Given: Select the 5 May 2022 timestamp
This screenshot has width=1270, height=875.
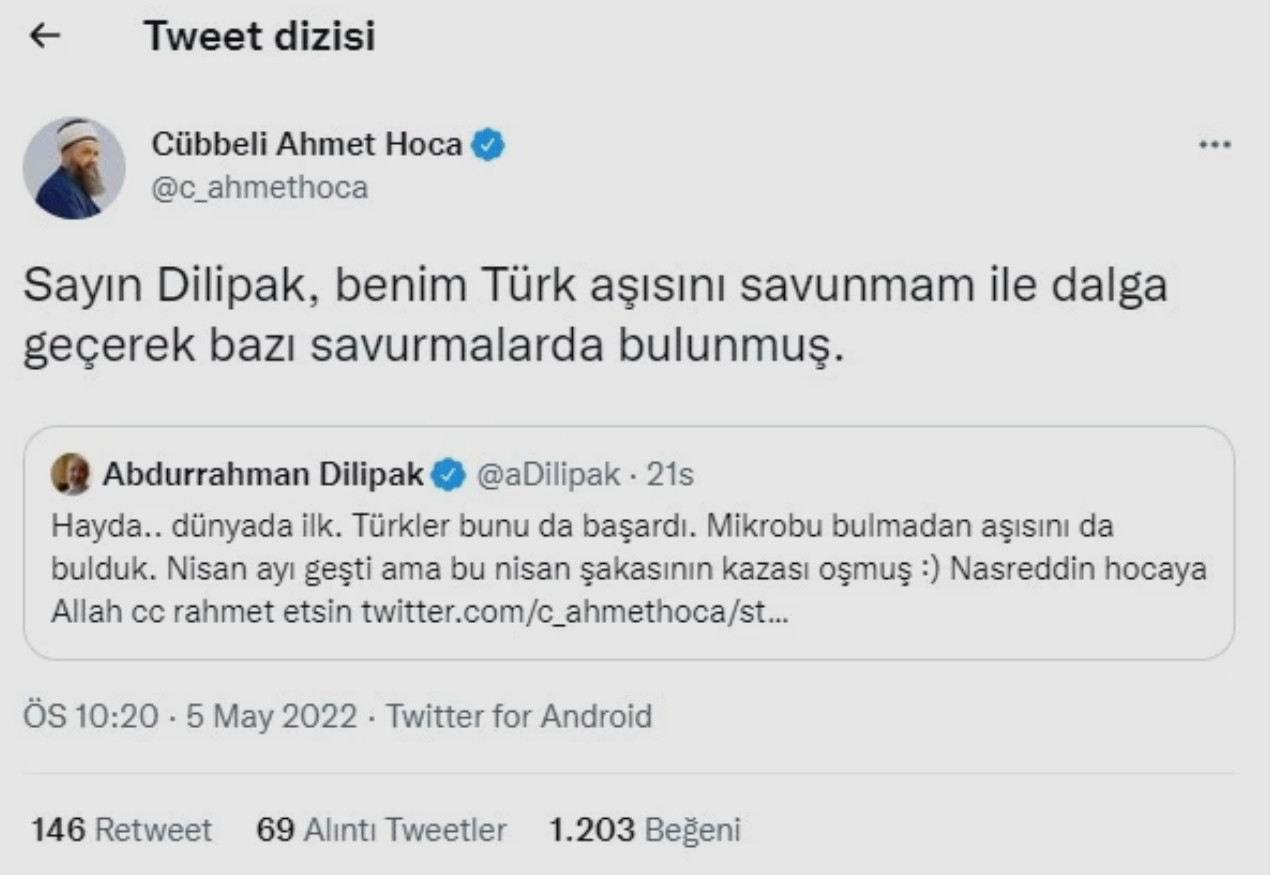Looking at the screenshot, I should tap(268, 716).
